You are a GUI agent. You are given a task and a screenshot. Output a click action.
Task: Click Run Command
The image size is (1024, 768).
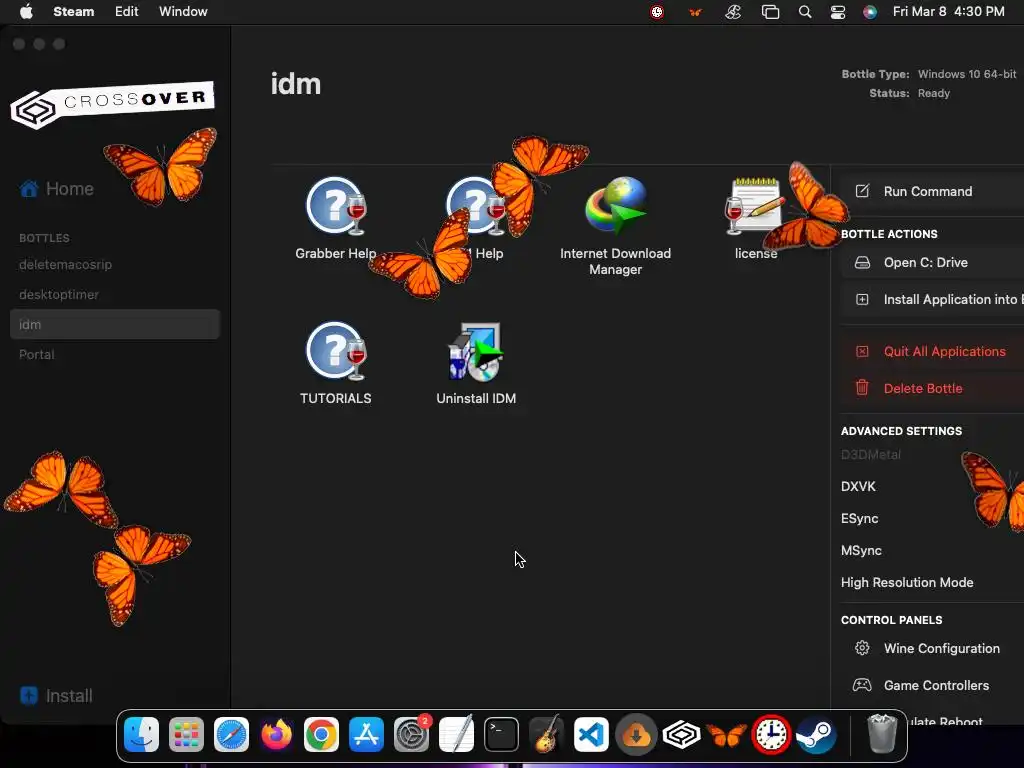[932, 191]
